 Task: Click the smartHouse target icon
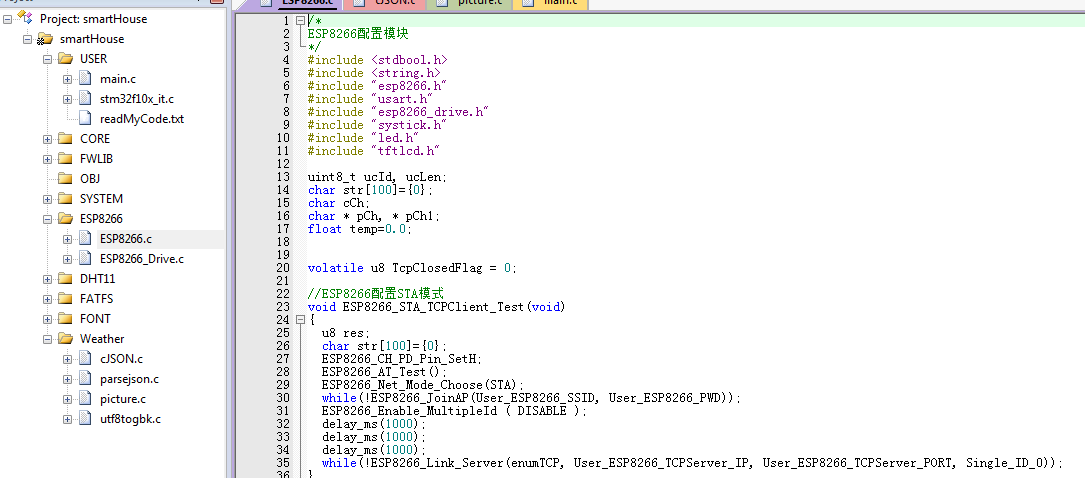pos(45,39)
